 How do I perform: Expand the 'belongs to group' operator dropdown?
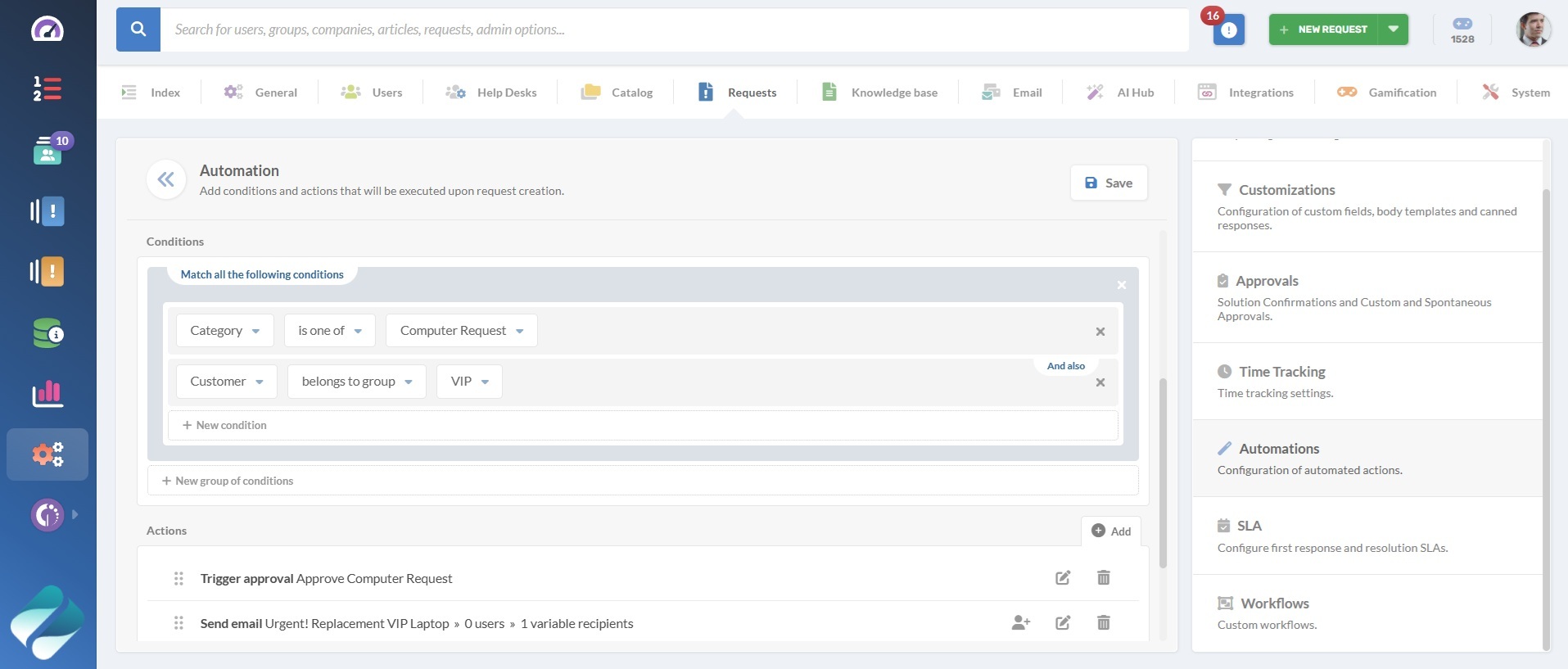coord(356,382)
